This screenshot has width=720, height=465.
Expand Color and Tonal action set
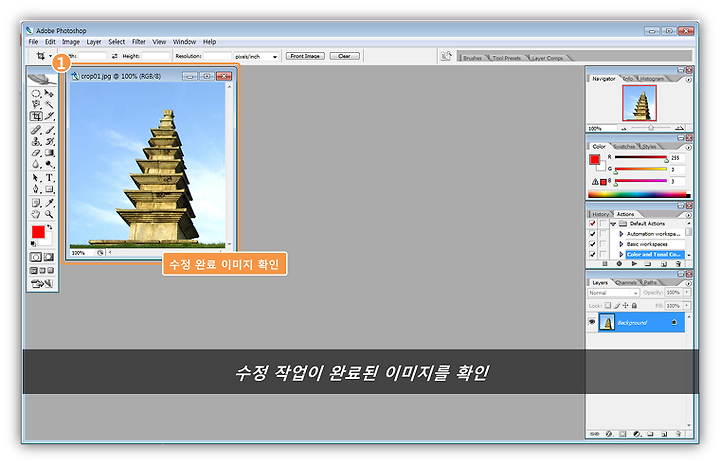pos(621,254)
